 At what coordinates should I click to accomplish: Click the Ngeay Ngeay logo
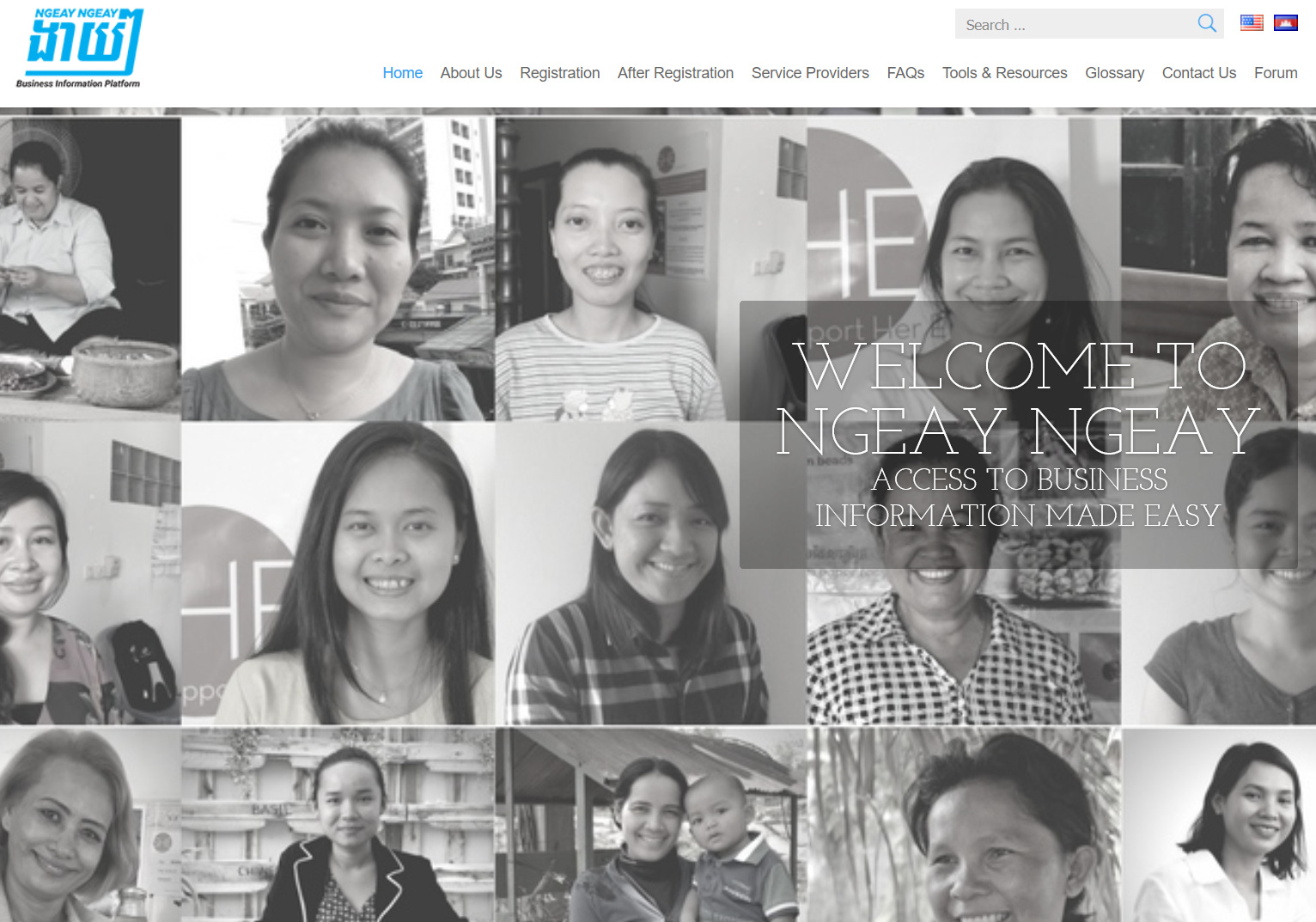(79, 48)
